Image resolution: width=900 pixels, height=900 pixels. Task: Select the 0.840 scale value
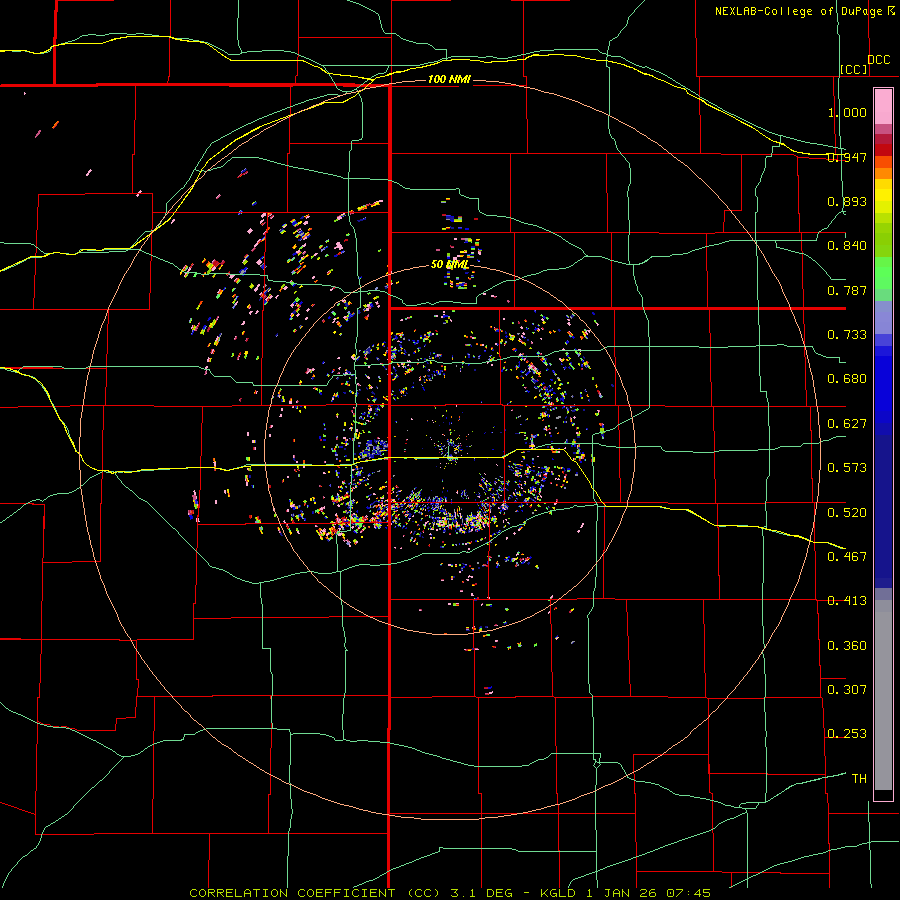[x=847, y=246]
